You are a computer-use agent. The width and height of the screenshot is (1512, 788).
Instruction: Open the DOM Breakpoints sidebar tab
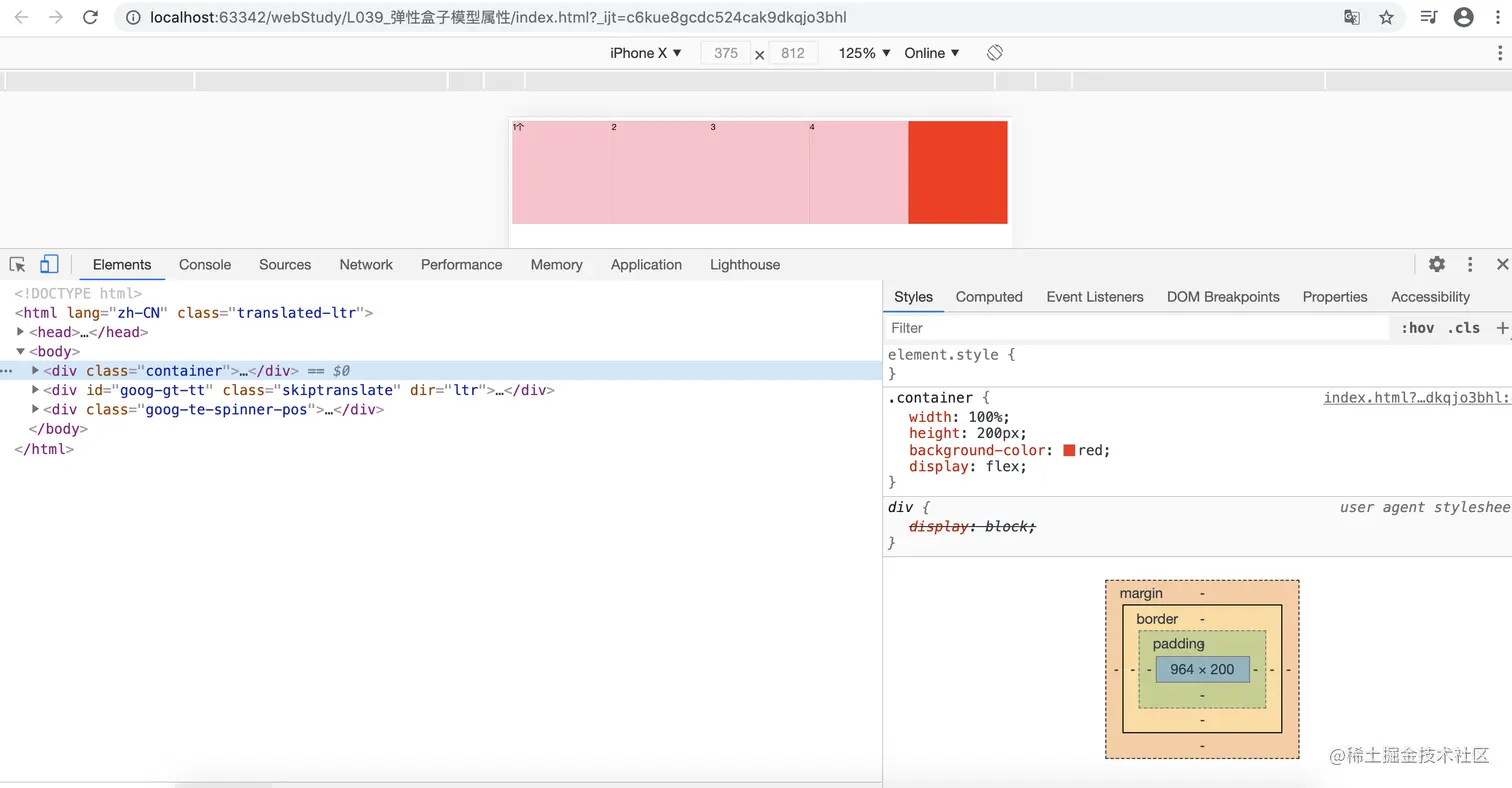[1223, 297]
